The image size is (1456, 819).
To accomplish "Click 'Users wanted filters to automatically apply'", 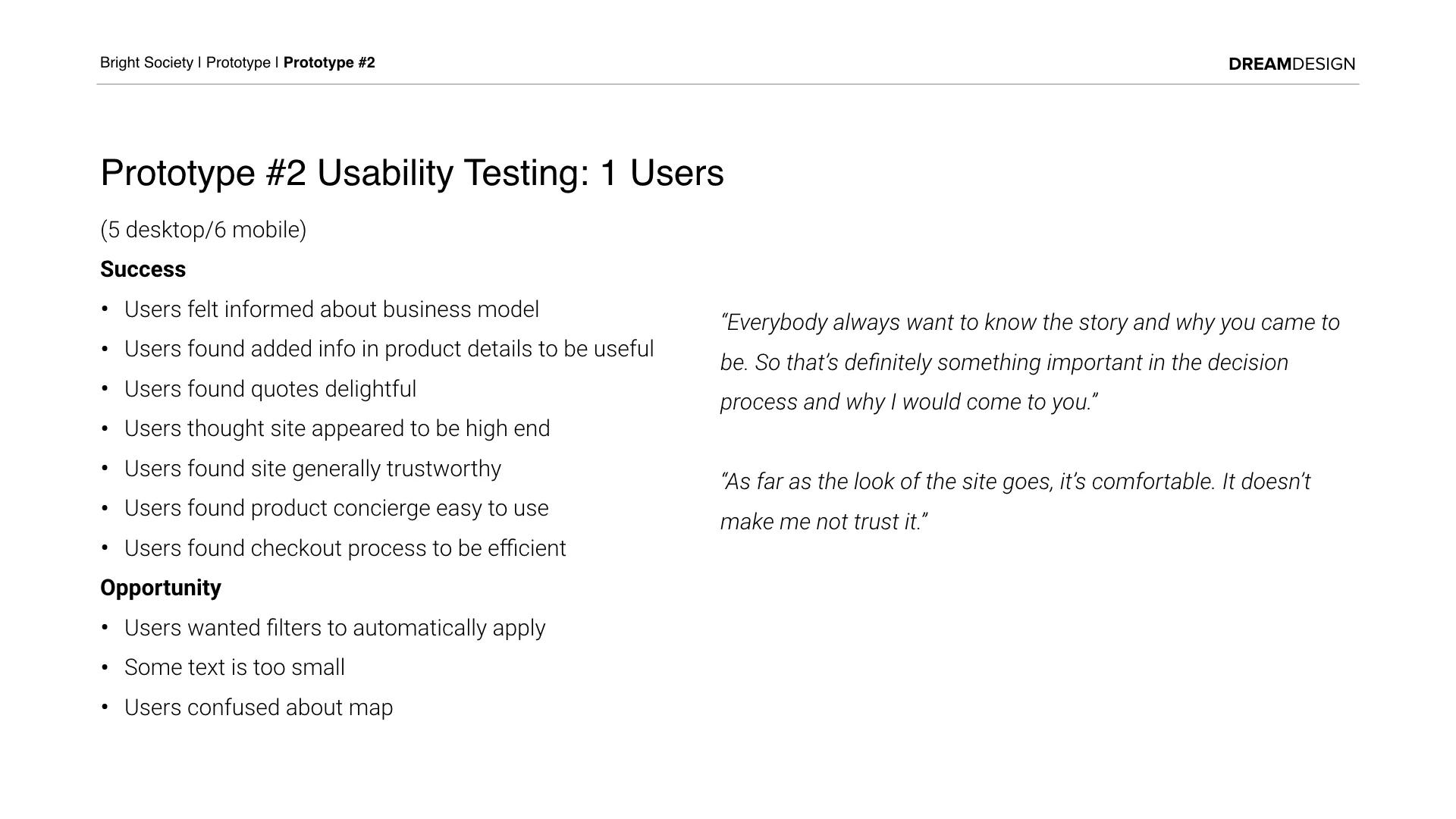I will (334, 628).
